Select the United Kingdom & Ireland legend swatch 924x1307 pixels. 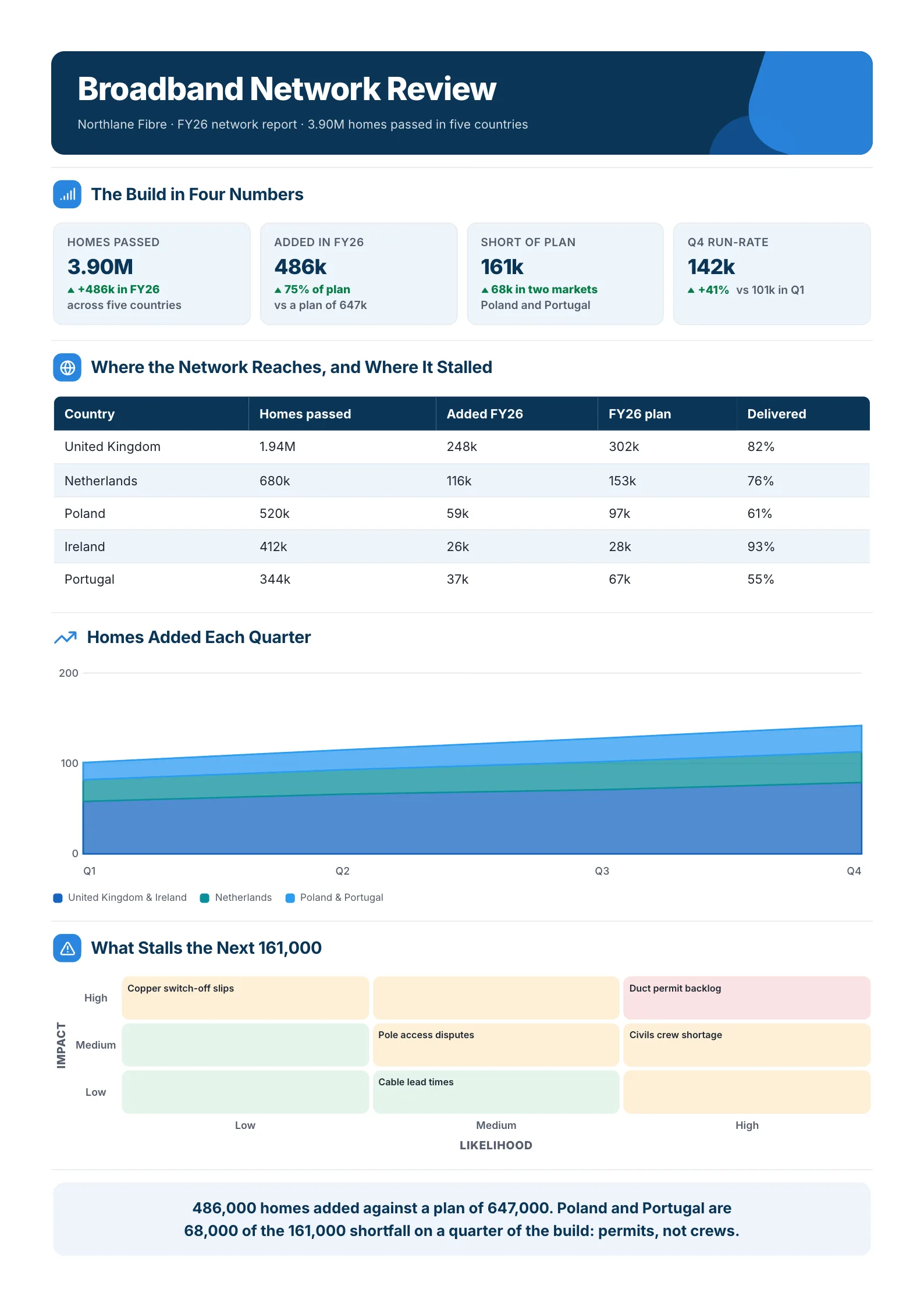58,898
